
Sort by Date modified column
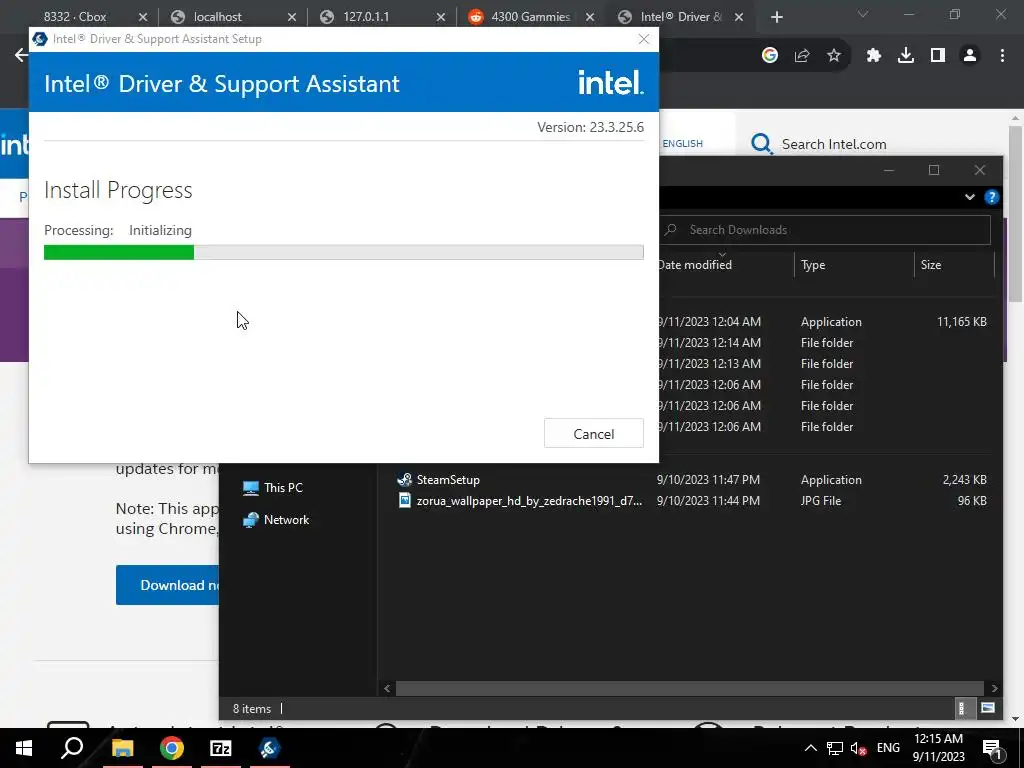click(x=695, y=264)
